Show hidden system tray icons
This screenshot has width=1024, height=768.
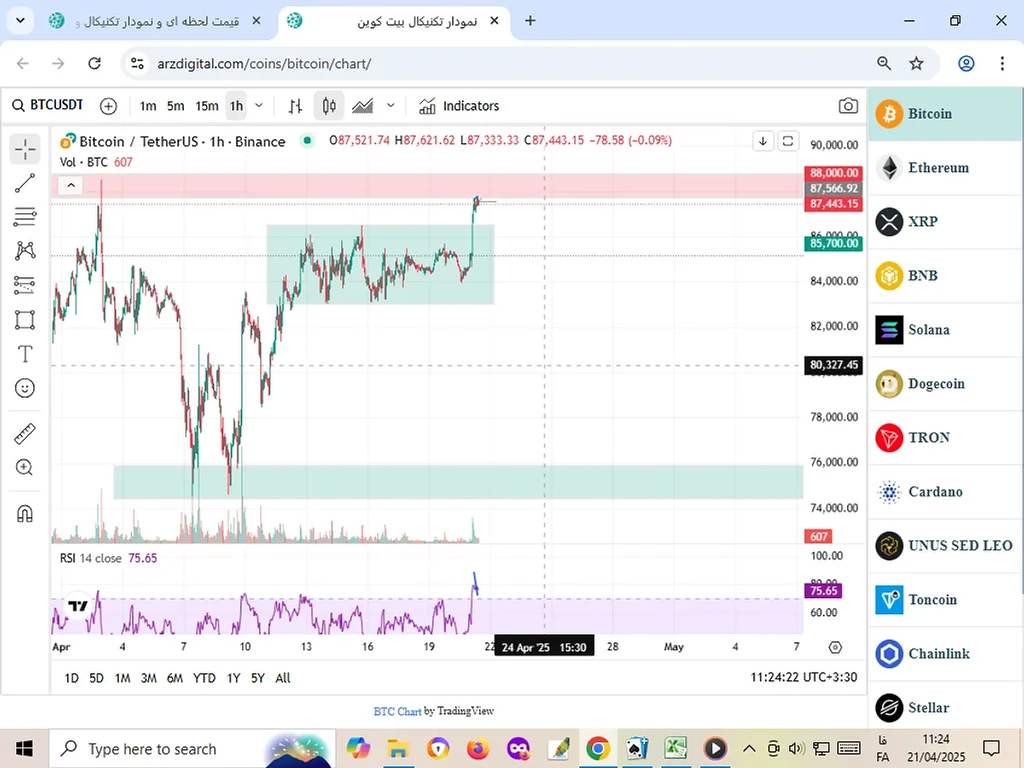point(749,749)
